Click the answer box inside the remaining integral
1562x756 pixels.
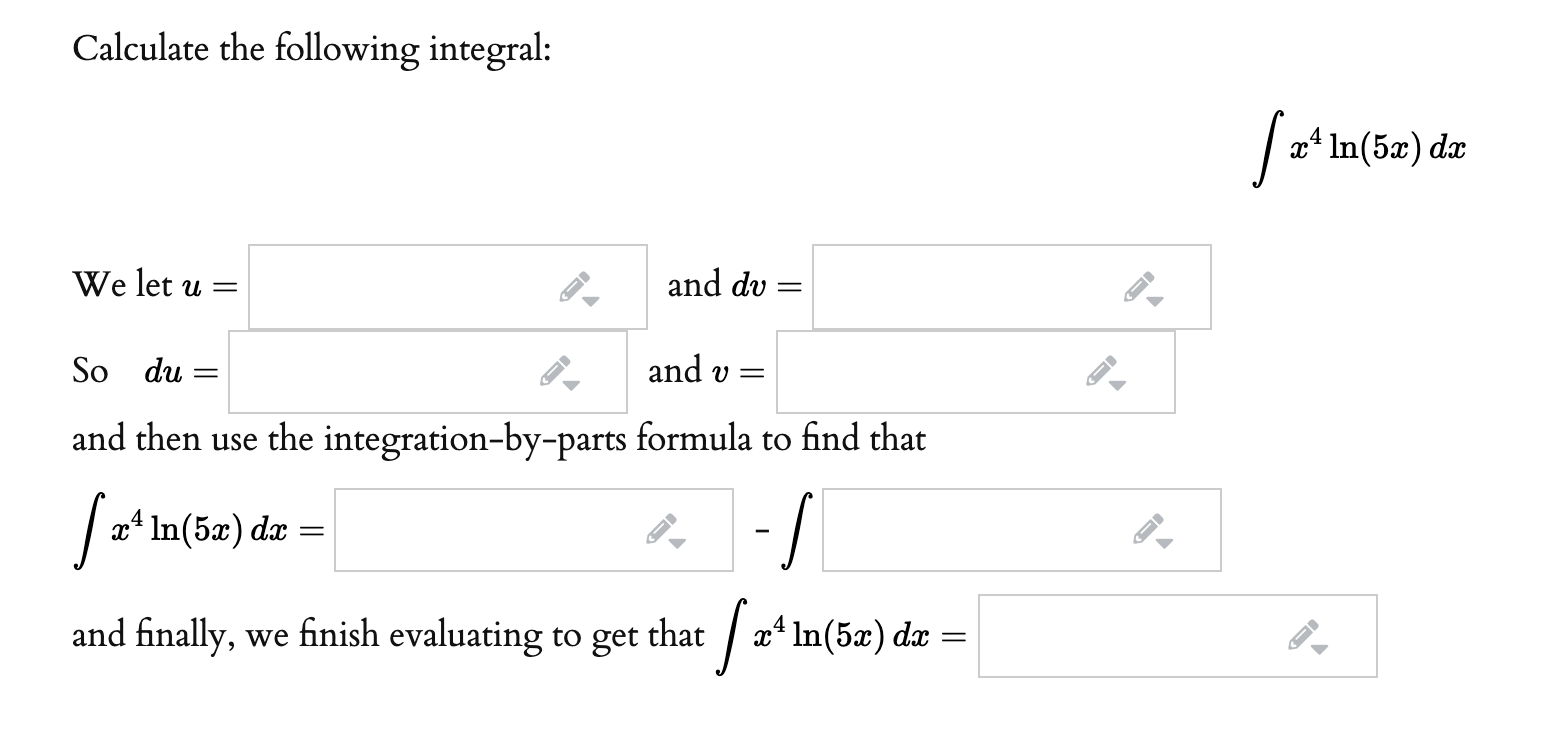1000,530
